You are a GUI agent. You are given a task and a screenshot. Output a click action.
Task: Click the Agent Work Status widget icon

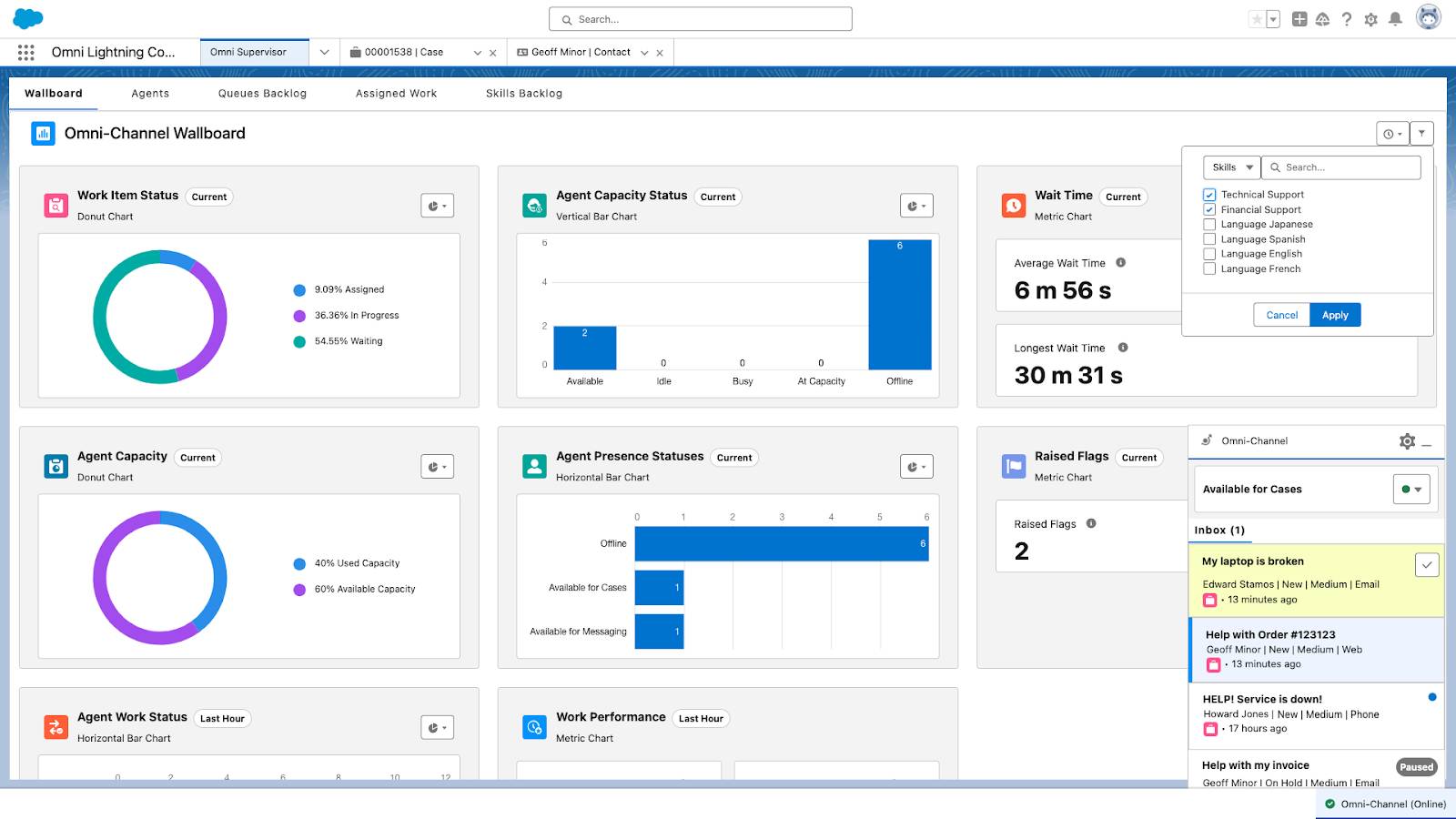[x=56, y=728]
